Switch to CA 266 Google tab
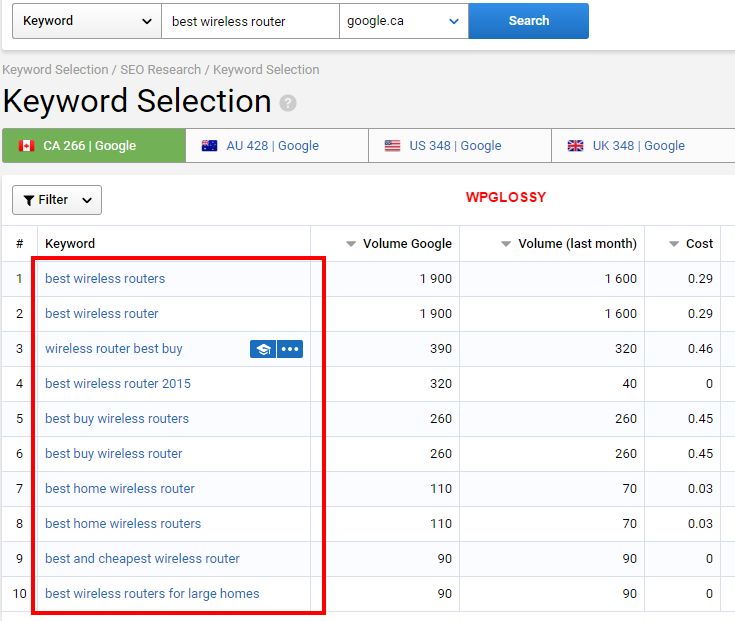The height and width of the screenshot is (621, 735). [94, 146]
